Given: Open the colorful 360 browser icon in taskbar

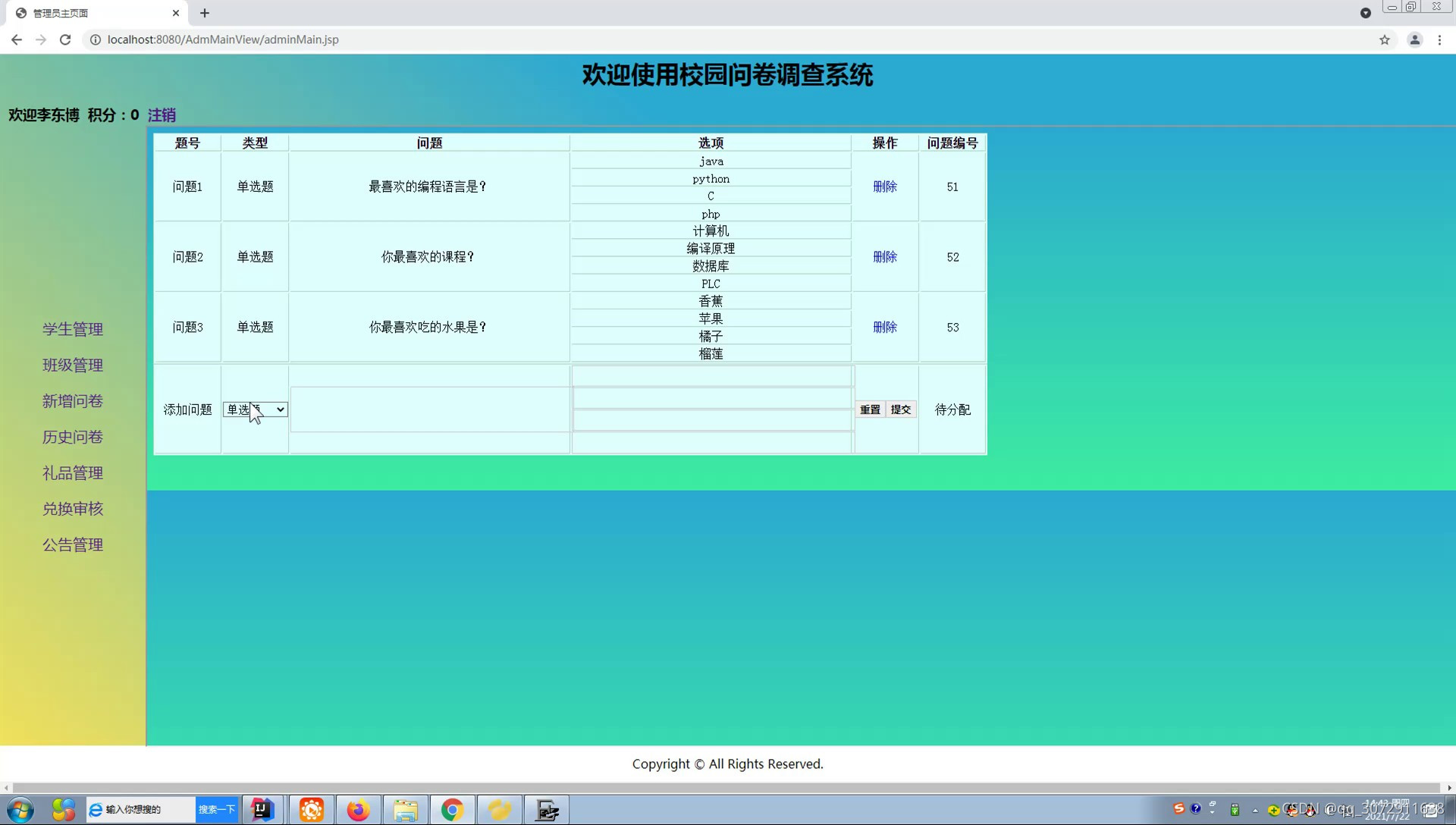Looking at the screenshot, I should tap(64, 810).
